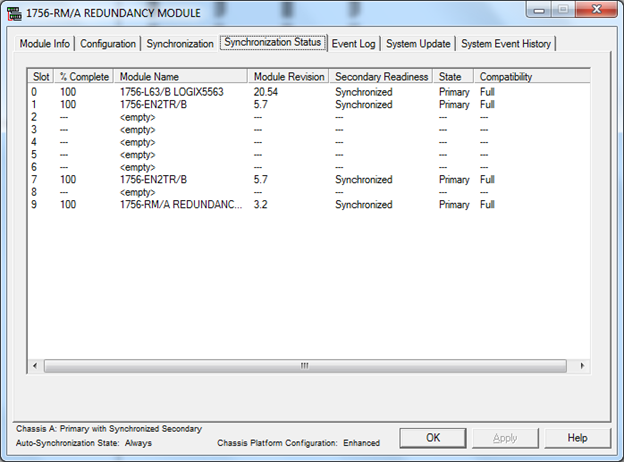This screenshot has width=624, height=462.
Task: Open the System Event History tab
Action: click(506, 44)
